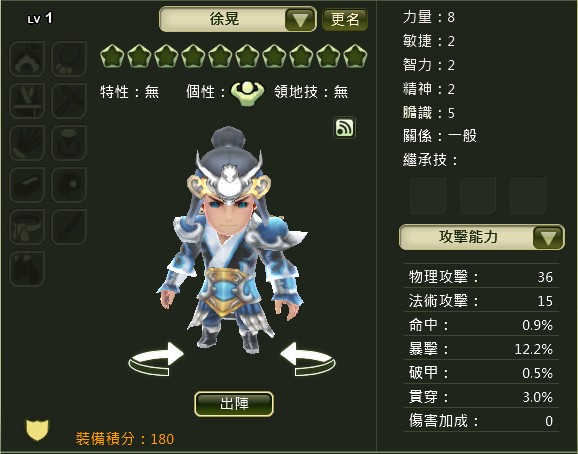Open the body armor equipment slot

(x=27, y=101)
